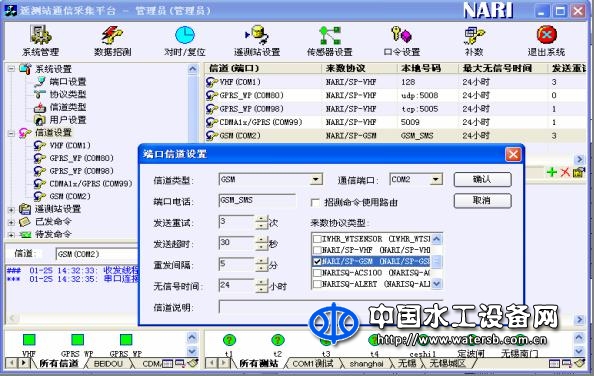594x376 pixels.
Task: Select 协议类型 tree node
Action: pos(67,94)
